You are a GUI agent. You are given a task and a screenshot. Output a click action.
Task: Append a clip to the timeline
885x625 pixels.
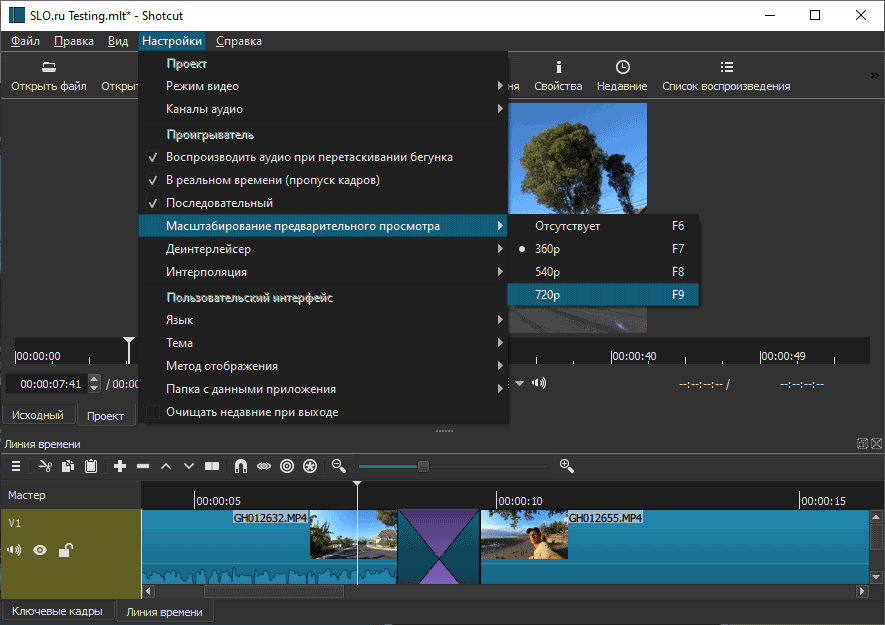119,465
